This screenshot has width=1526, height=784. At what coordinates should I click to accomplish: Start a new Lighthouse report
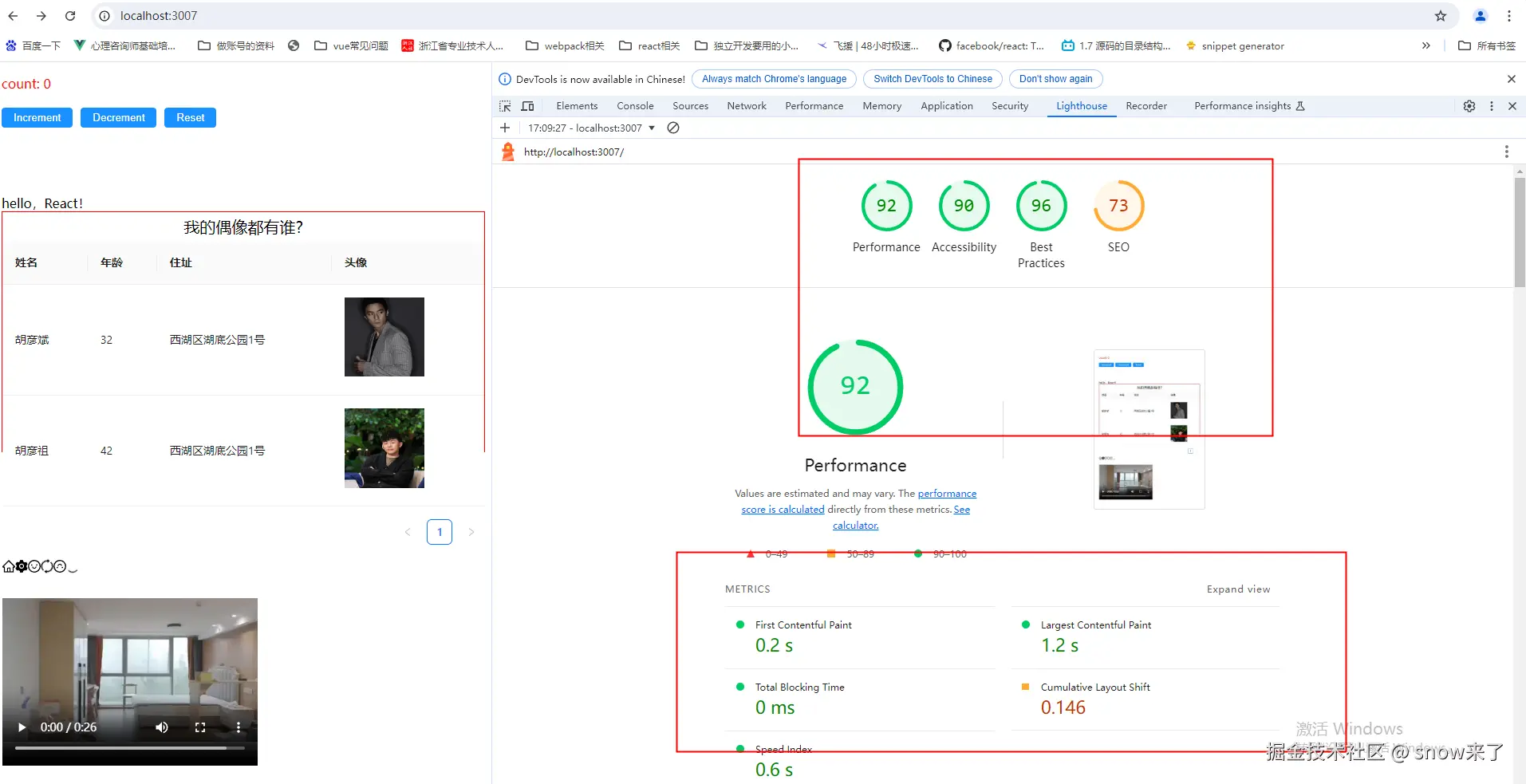pyautogui.click(x=505, y=128)
